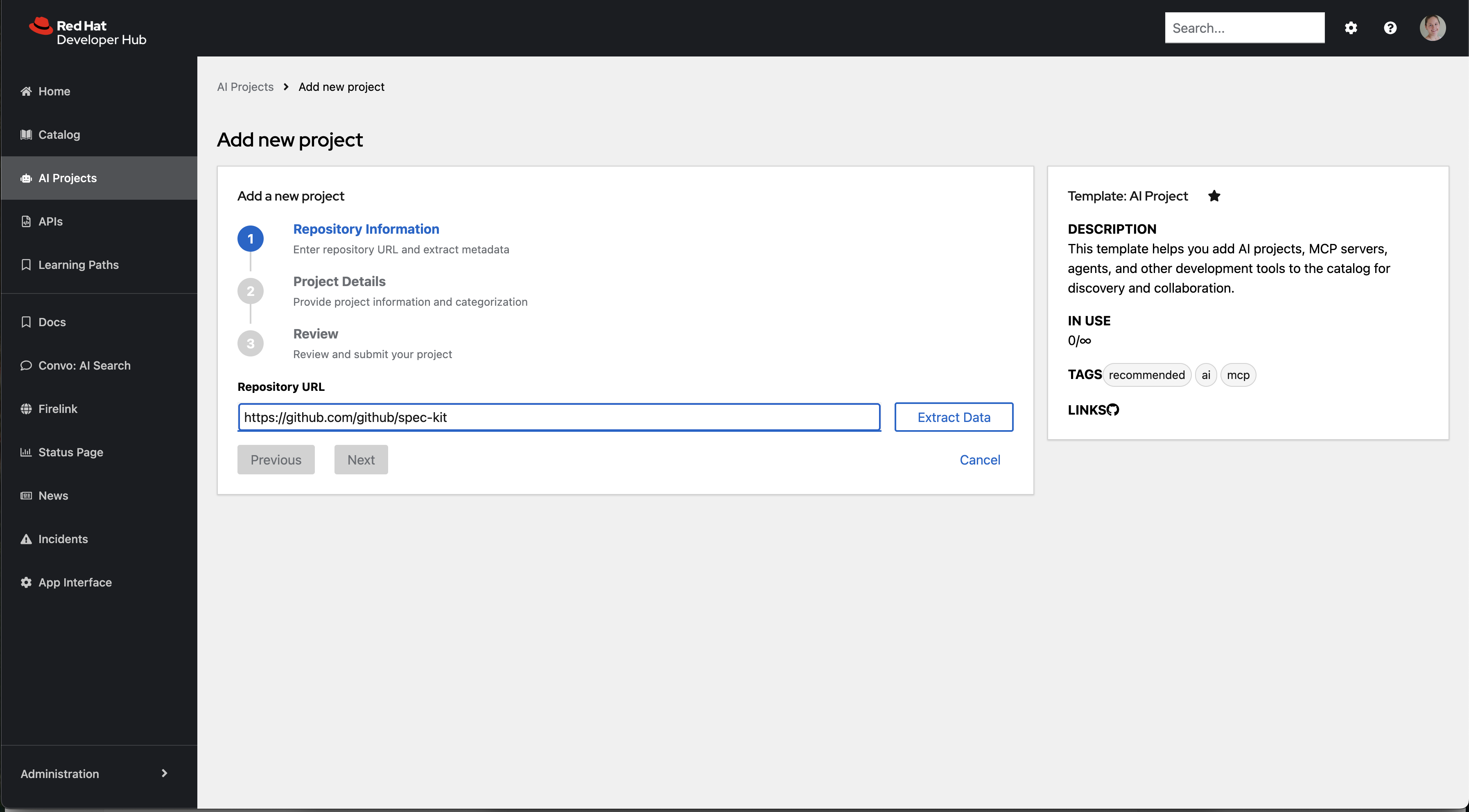The height and width of the screenshot is (812, 1469).
Task: Click the Firelink globe icon
Action: [26, 409]
